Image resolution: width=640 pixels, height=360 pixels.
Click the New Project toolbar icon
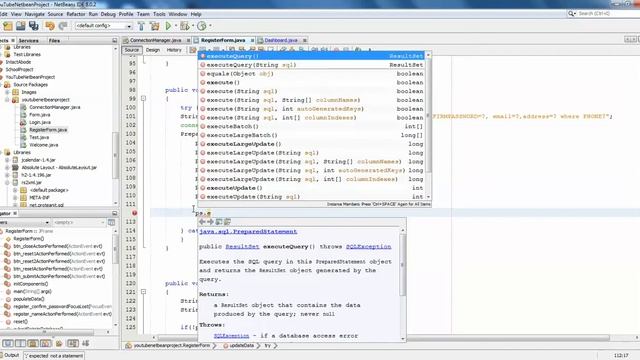coord(8,26)
